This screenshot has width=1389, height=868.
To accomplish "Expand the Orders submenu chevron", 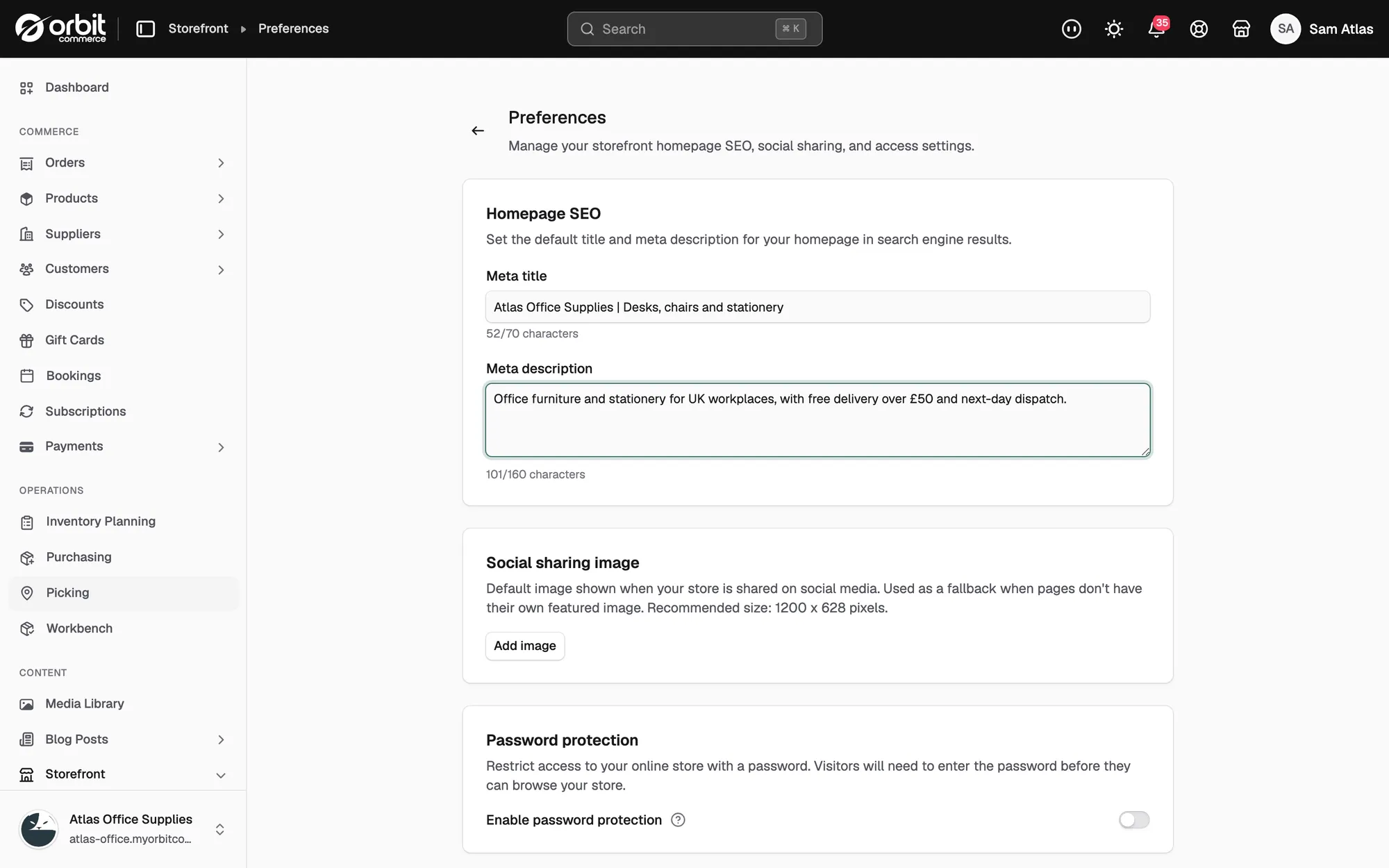I will click(x=221, y=163).
